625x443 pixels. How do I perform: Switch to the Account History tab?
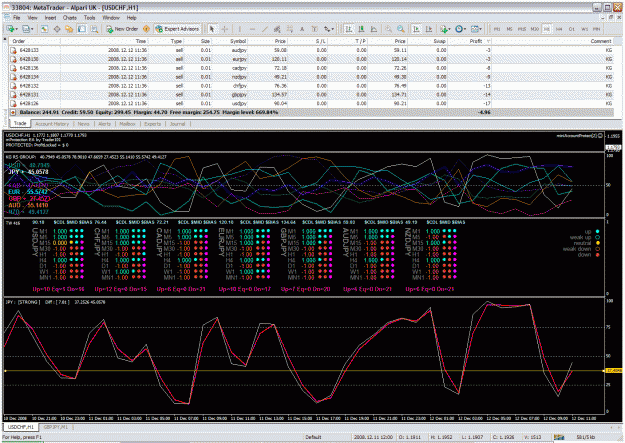pyautogui.click(x=52, y=124)
